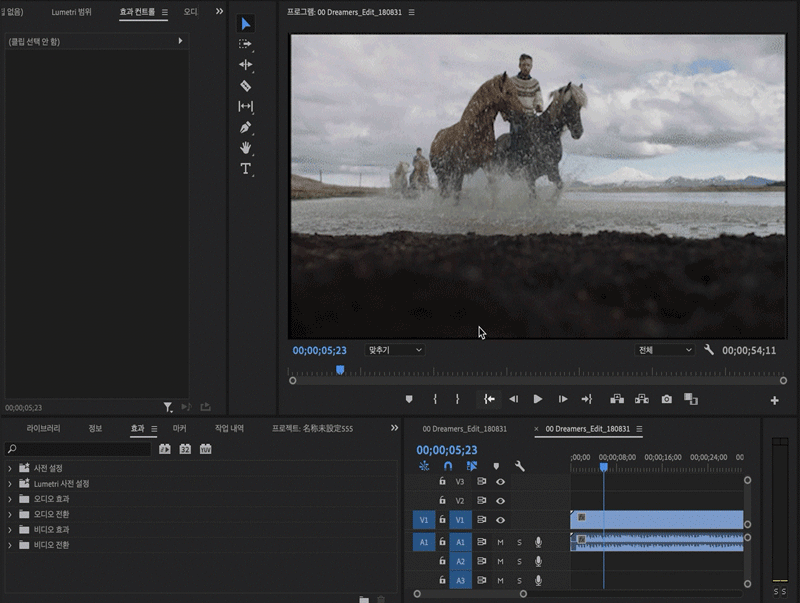Click the Export Frame camera icon

point(667,399)
